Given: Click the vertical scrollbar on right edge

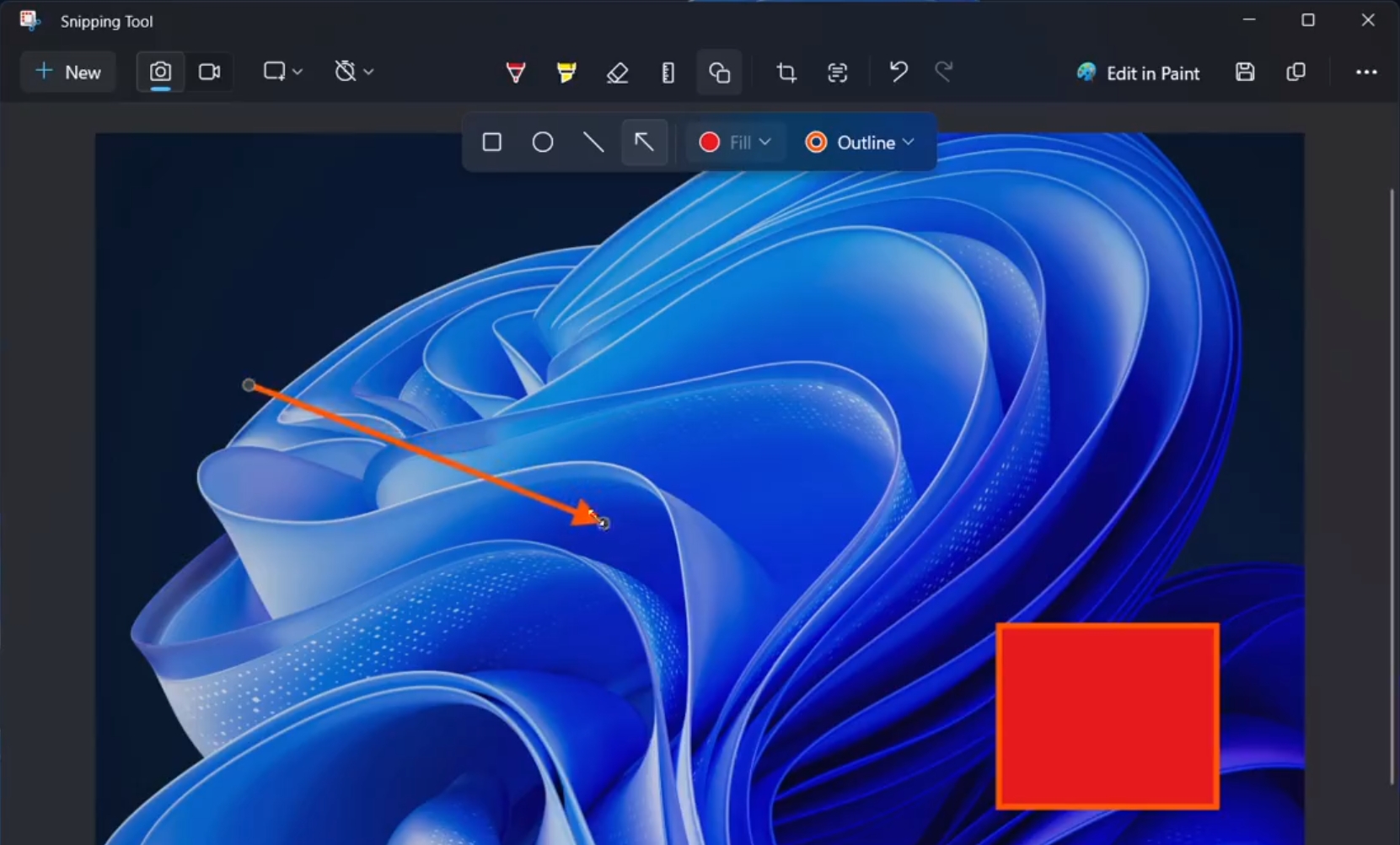Looking at the screenshot, I should [x=1392, y=487].
